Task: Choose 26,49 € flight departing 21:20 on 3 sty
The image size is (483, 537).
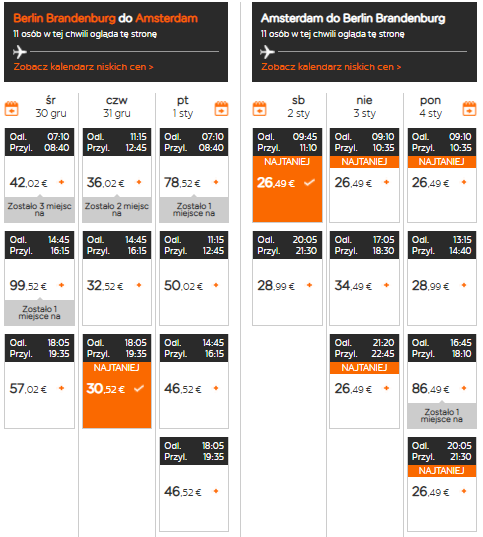Action: [x=364, y=381]
